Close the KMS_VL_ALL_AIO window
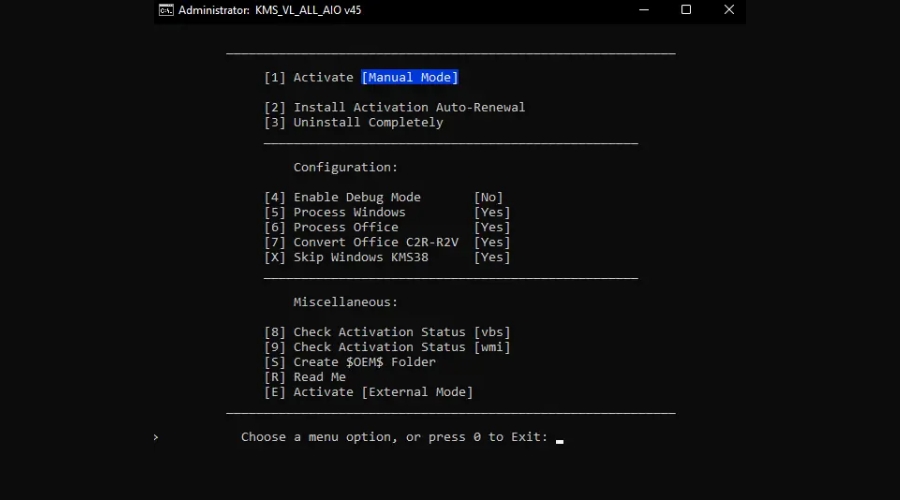Viewport: 900px width, 500px height. (729, 10)
